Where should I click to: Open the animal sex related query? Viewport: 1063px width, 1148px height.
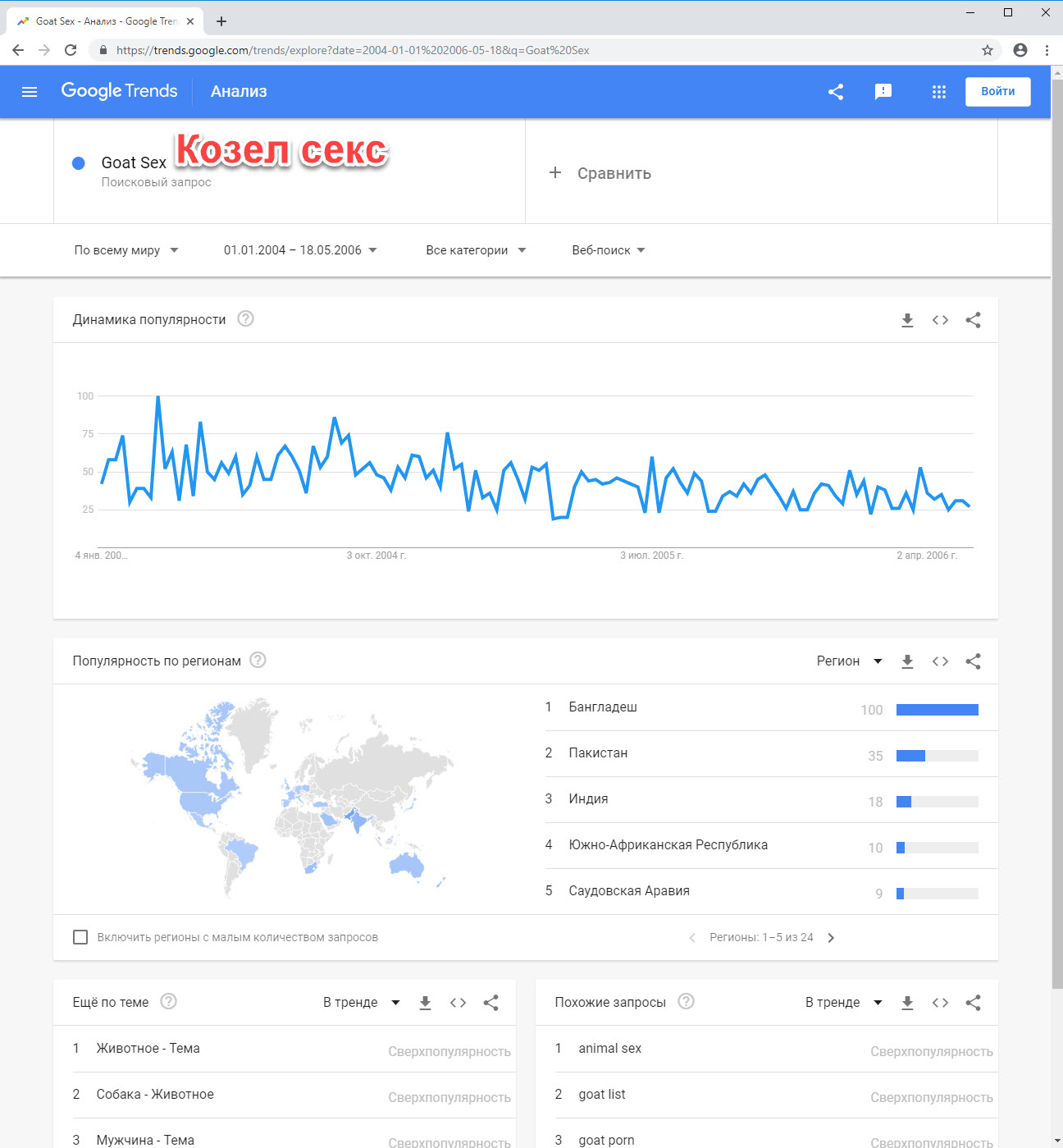(x=609, y=1048)
